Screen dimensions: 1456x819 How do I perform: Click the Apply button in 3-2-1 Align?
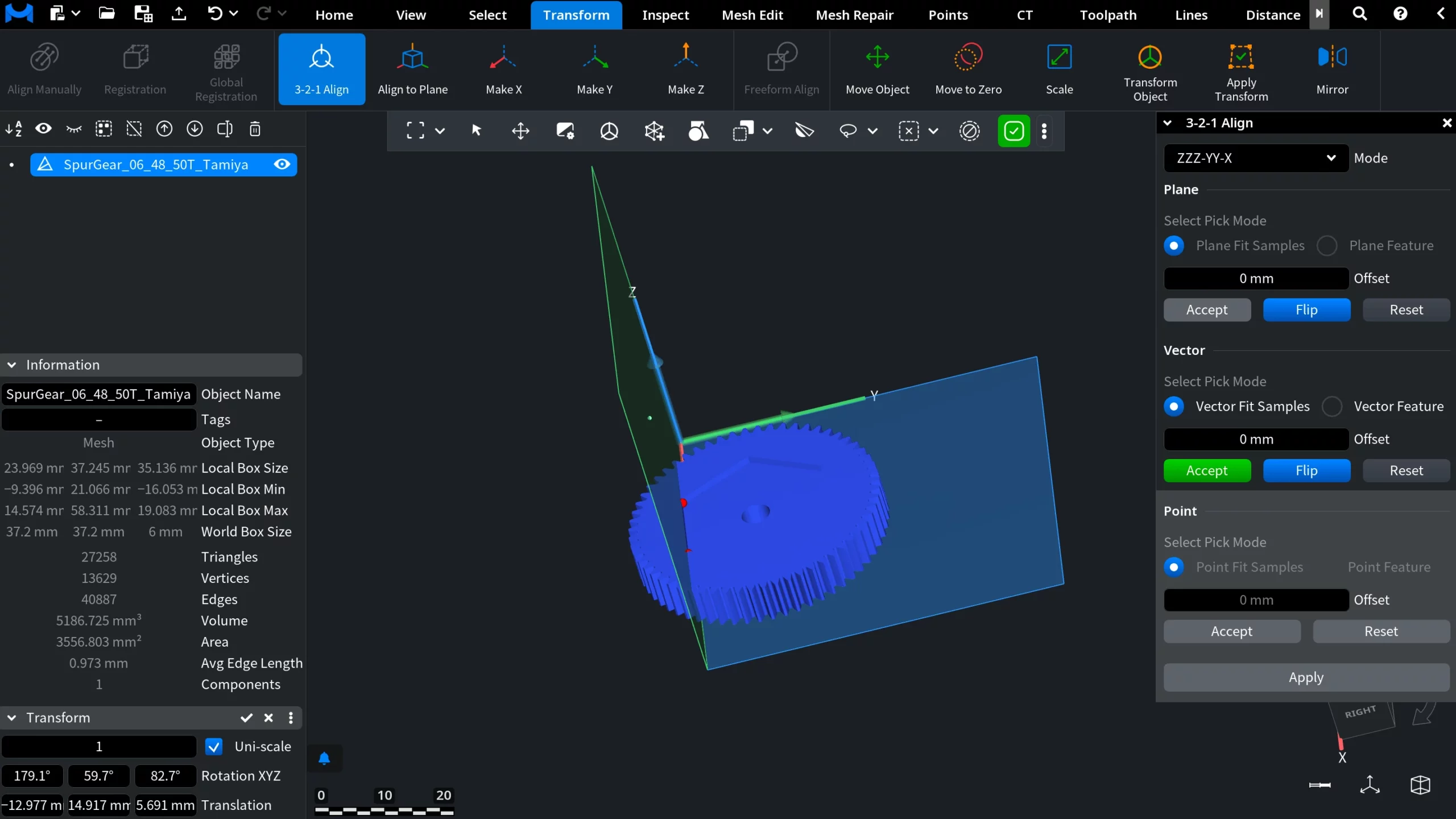click(x=1306, y=677)
